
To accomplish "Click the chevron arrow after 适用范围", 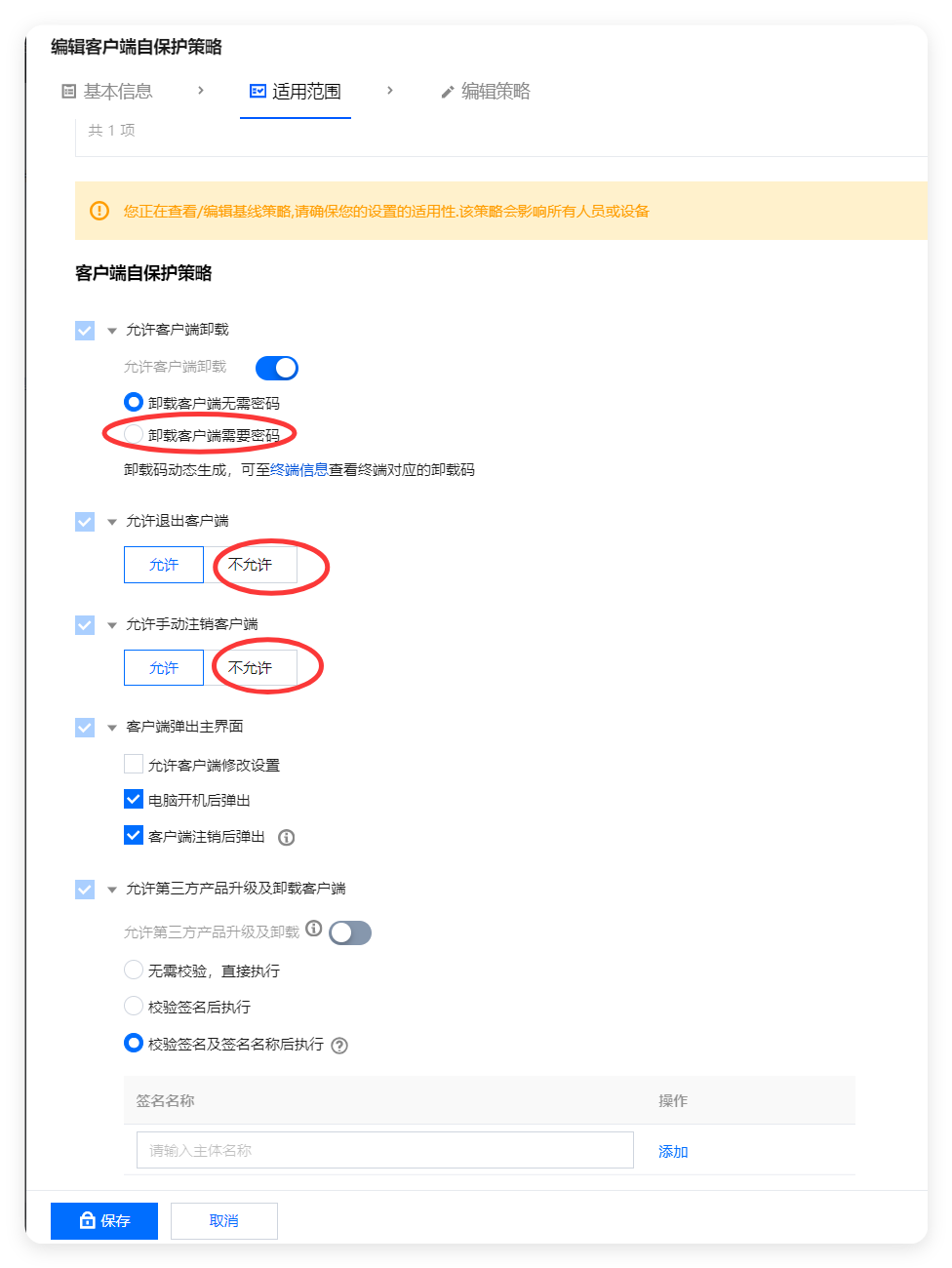I will [x=390, y=91].
